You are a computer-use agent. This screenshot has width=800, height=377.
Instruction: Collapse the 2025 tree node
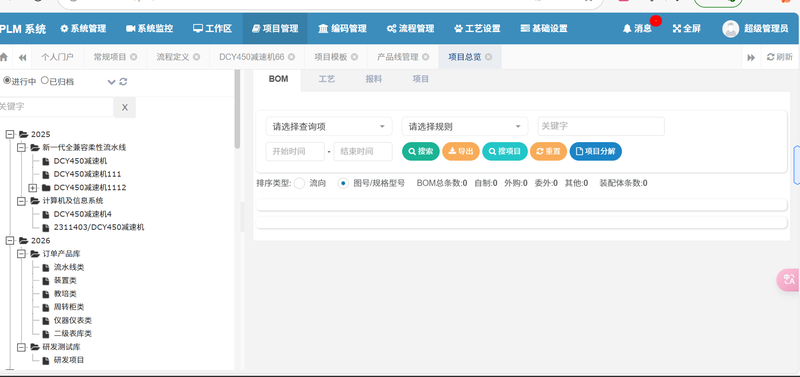pyautogui.click(x=9, y=134)
